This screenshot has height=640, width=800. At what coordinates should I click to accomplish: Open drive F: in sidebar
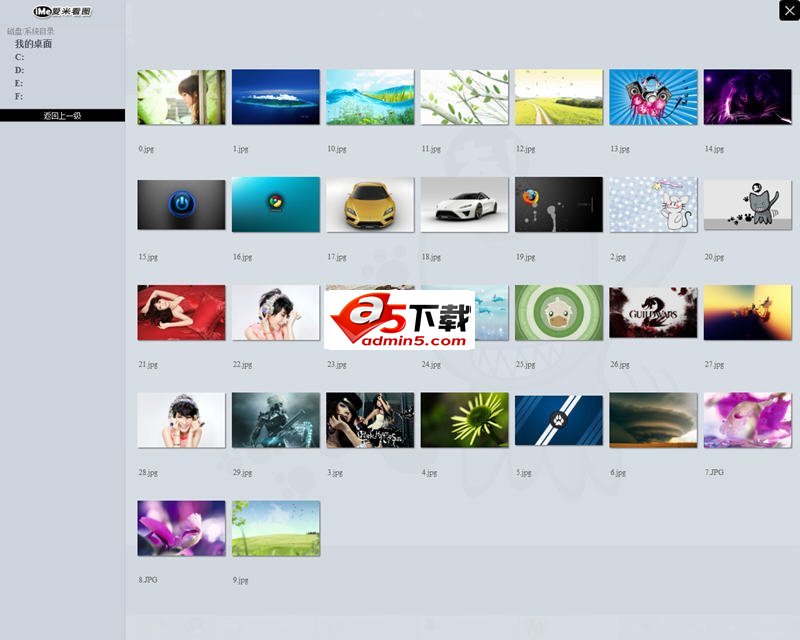coord(19,96)
